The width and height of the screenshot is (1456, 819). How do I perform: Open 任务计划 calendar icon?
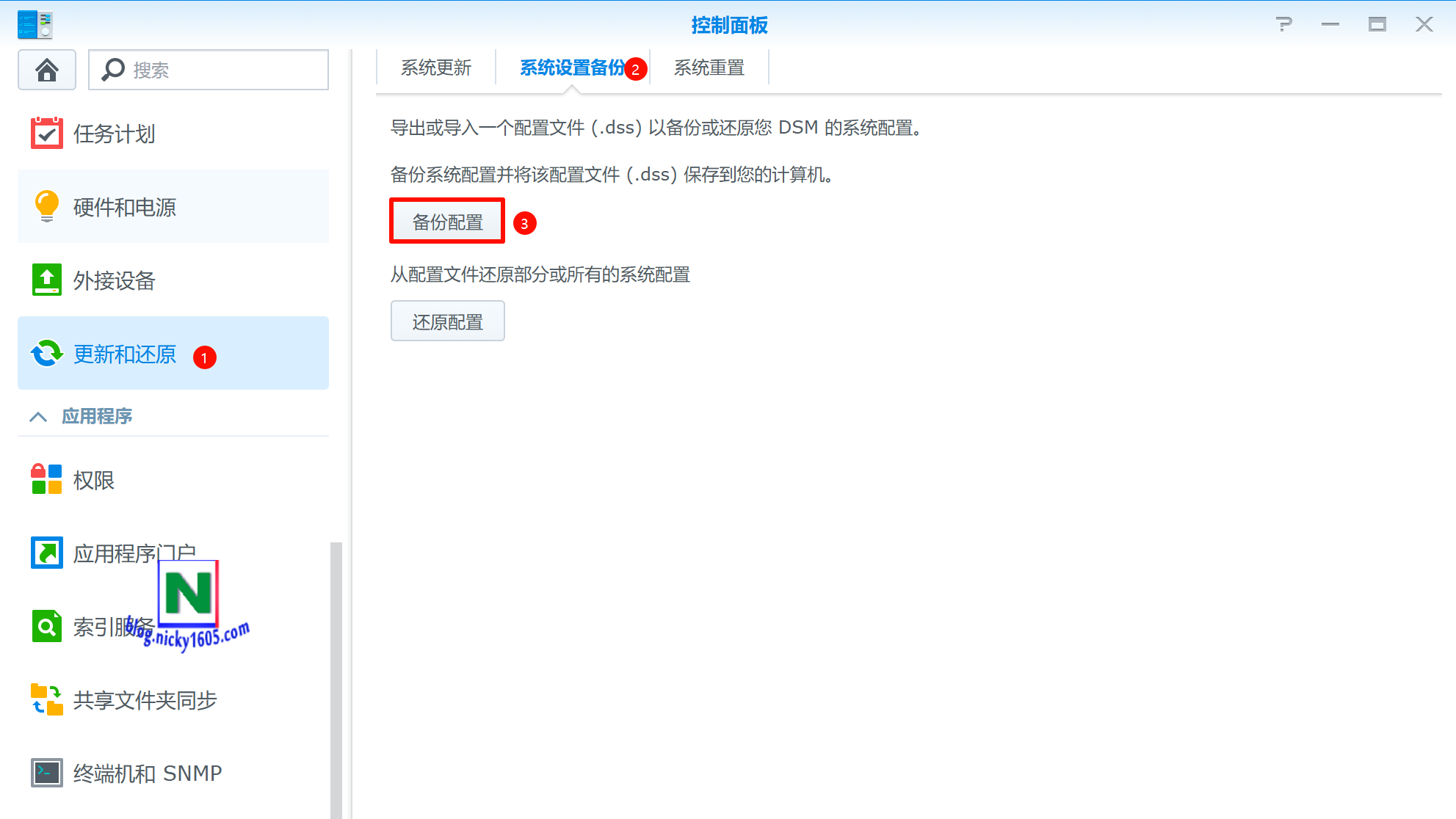click(x=46, y=134)
